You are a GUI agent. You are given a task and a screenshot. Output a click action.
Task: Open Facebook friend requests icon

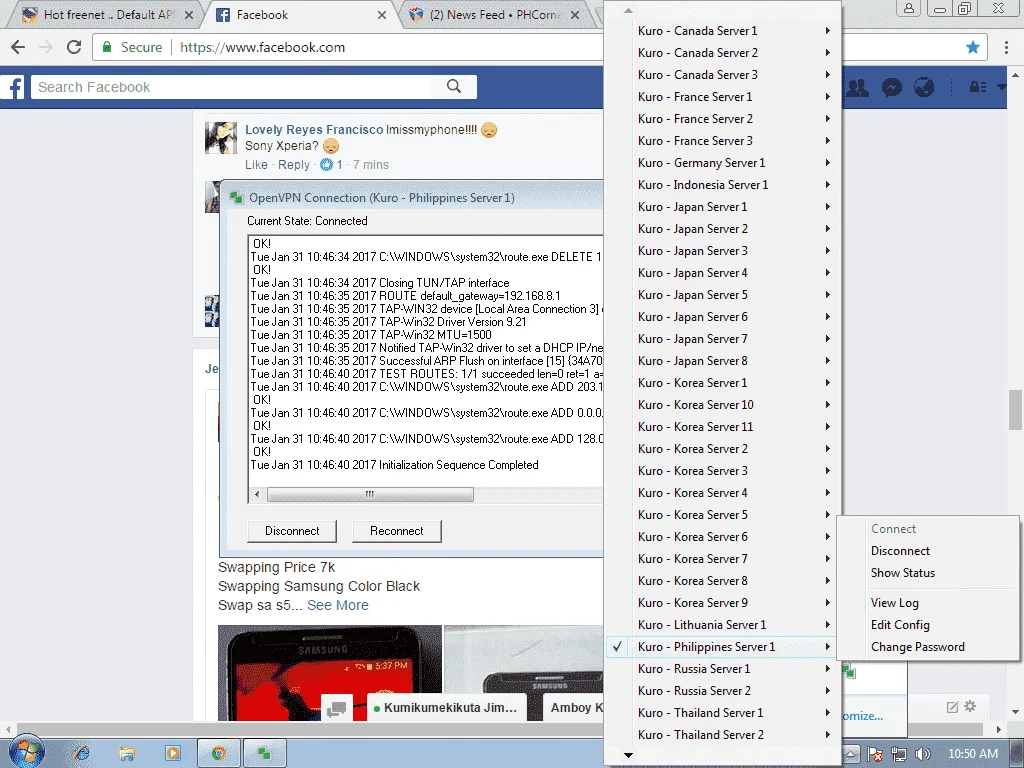click(857, 88)
